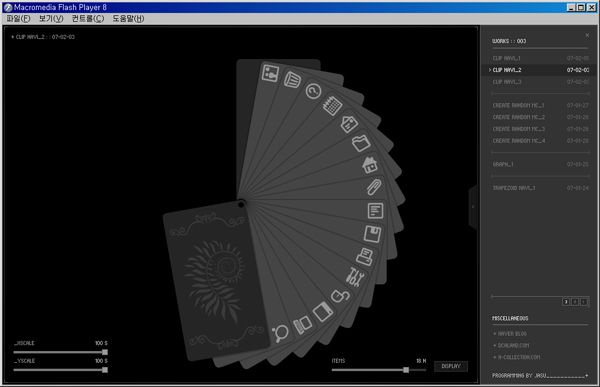The width and height of the screenshot is (600, 387).
Task: Open the folder icon card
Action: [361, 143]
